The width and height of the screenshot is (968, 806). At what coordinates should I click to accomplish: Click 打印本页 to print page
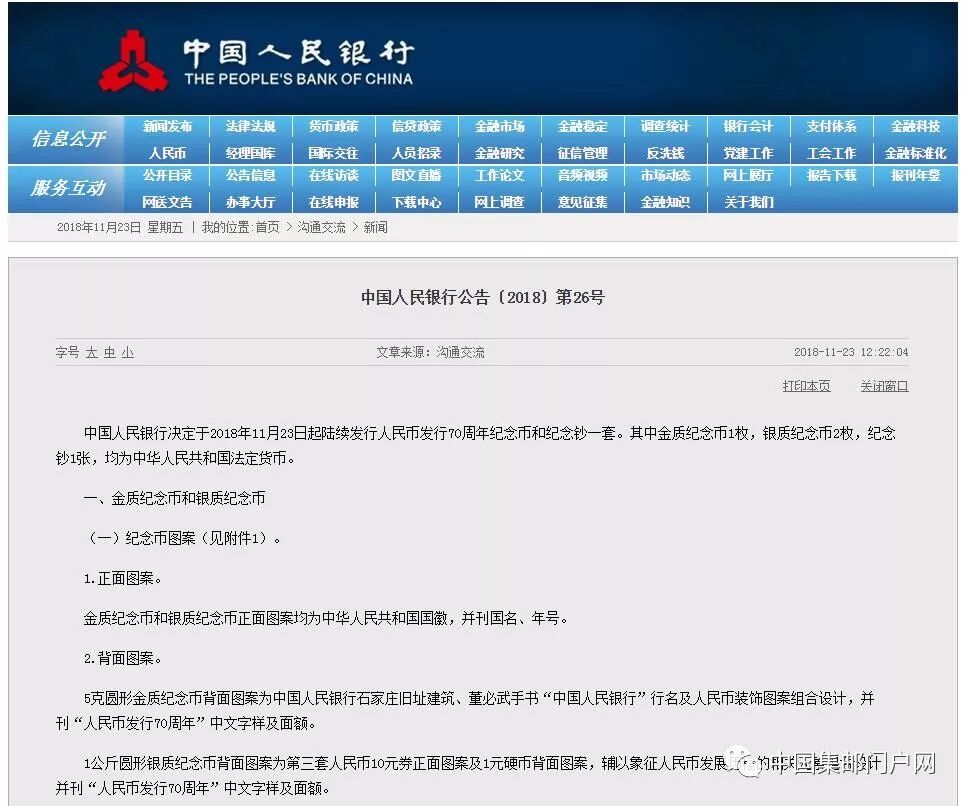(806, 386)
